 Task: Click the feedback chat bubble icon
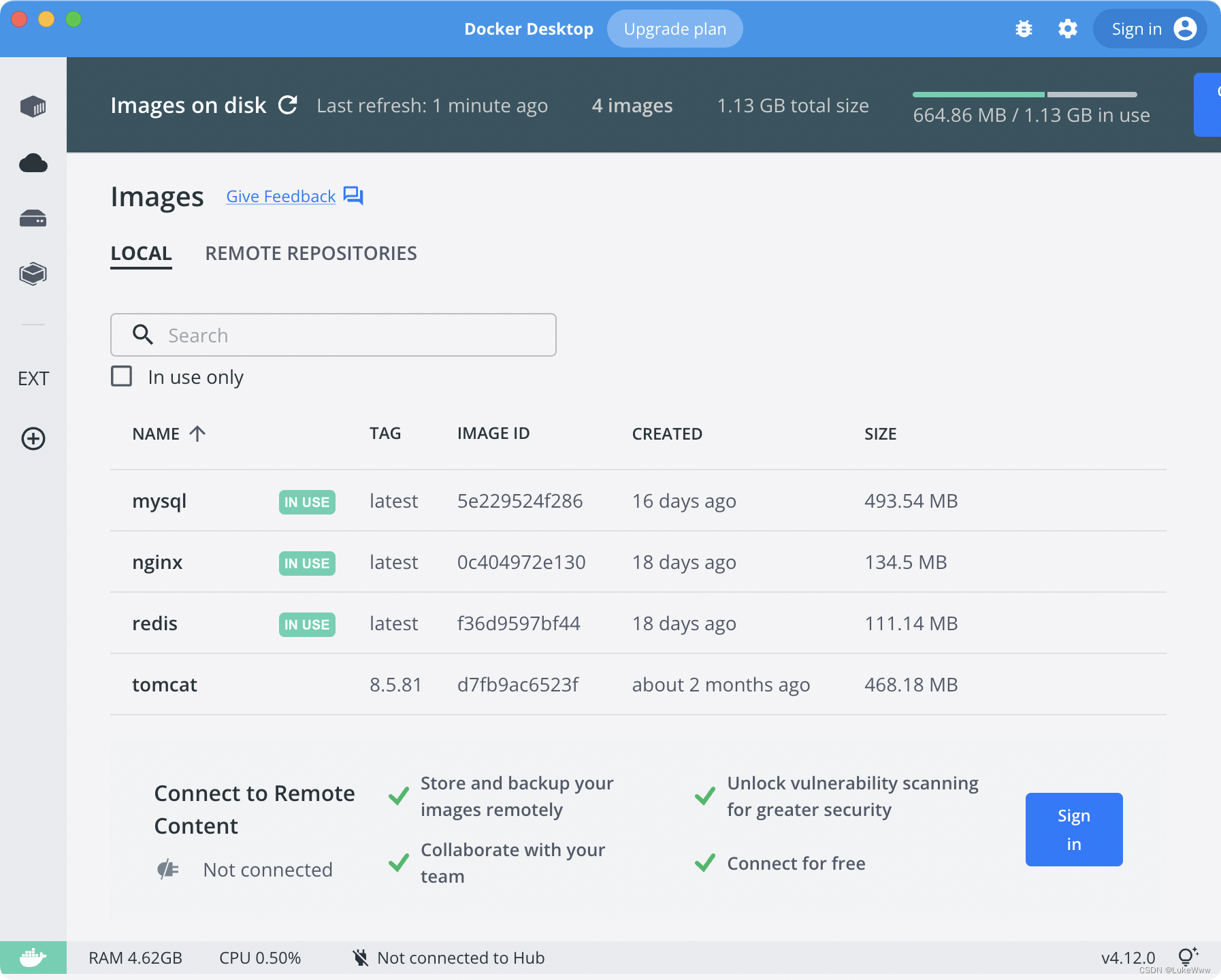point(353,196)
